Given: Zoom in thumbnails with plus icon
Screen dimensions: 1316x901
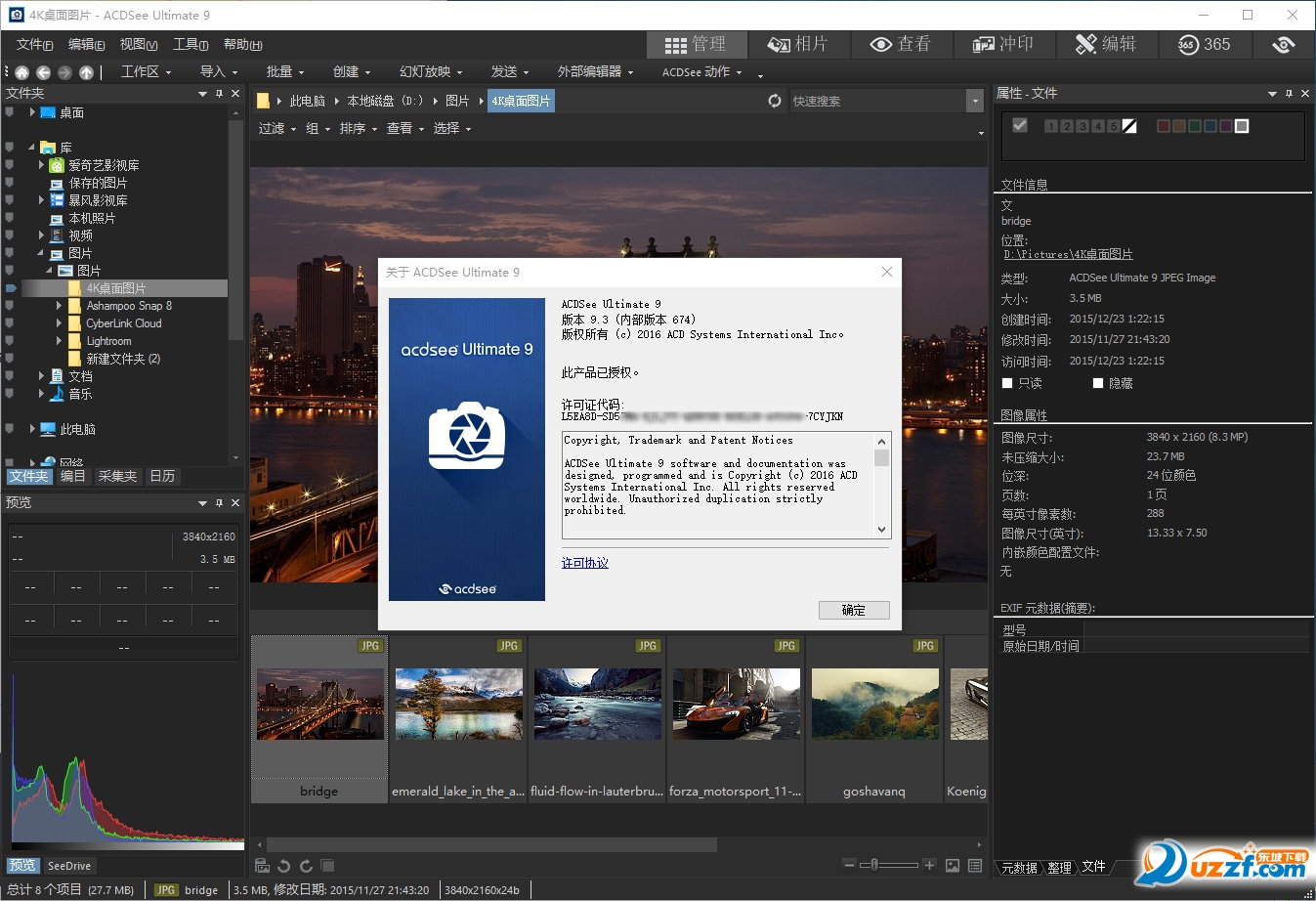Looking at the screenshot, I should pyautogui.click(x=929, y=865).
